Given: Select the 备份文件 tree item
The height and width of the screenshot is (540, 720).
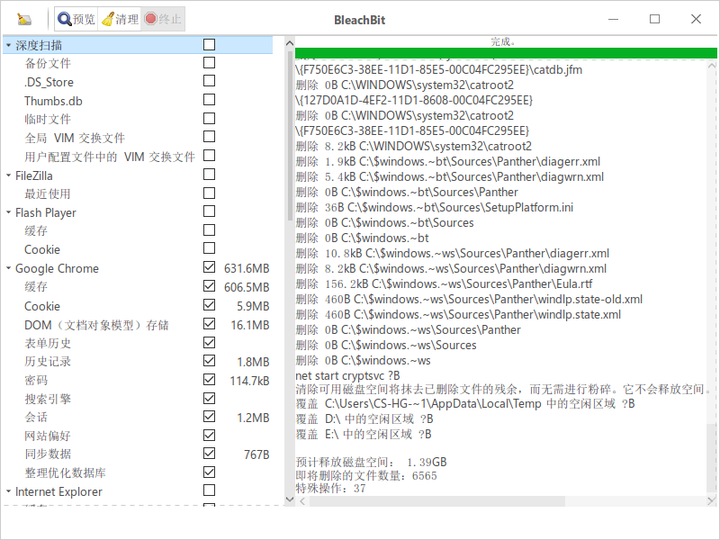Looking at the screenshot, I should 48,63.
